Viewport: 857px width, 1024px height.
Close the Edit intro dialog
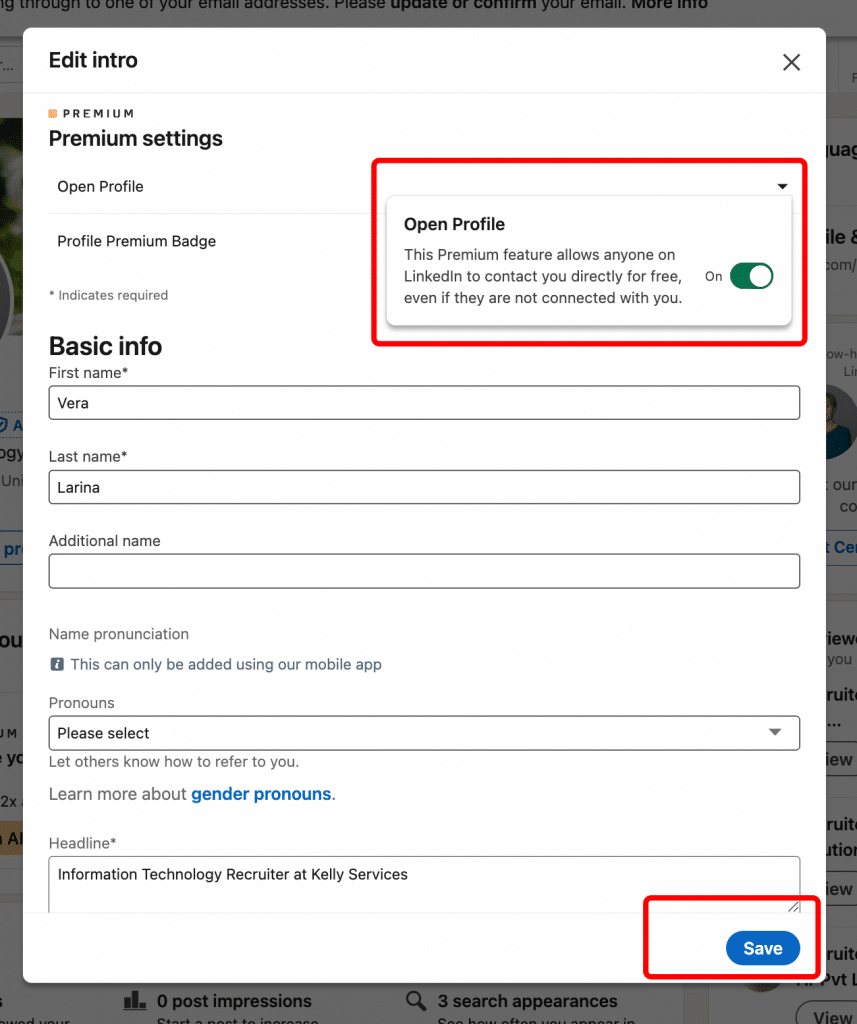tap(791, 62)
